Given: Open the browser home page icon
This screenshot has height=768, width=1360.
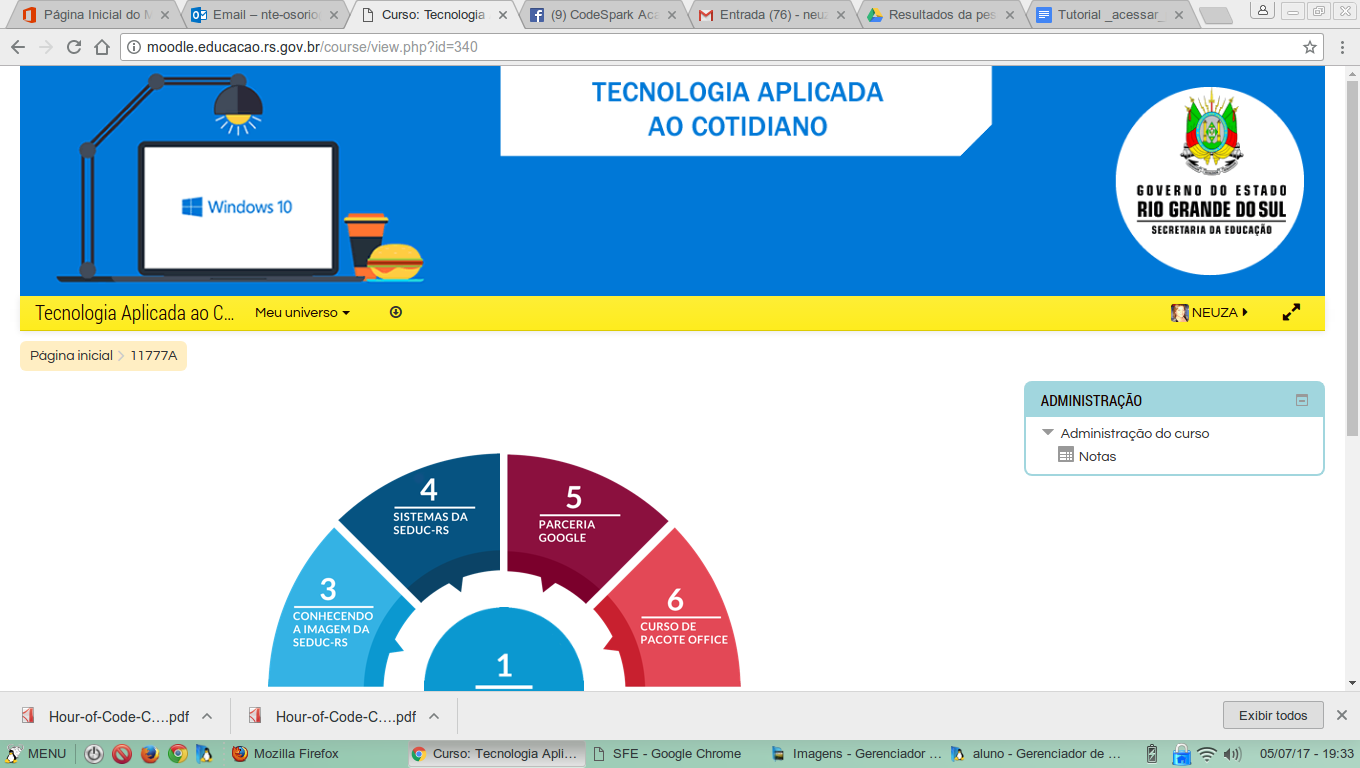Looking at the screenshot, I should coord(101,47).
